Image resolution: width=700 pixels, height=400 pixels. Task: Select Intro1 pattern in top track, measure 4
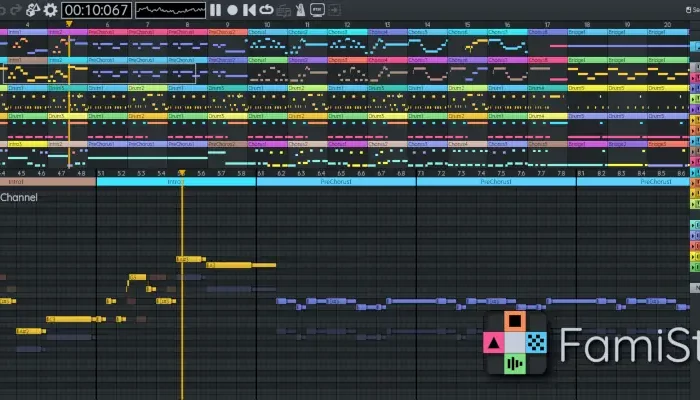[x=27, y=32]
